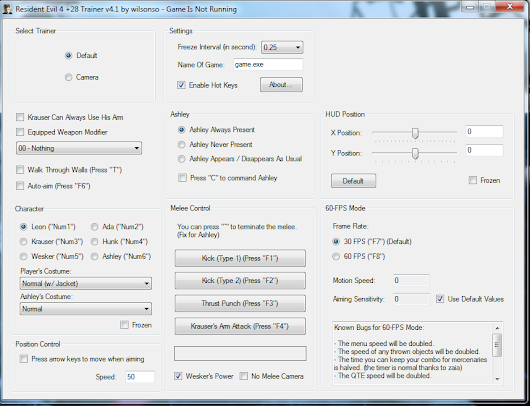Select Hunk as the character
Image resolution: width=530 pixels, height=406 pixels.
(x=94, y=242)
